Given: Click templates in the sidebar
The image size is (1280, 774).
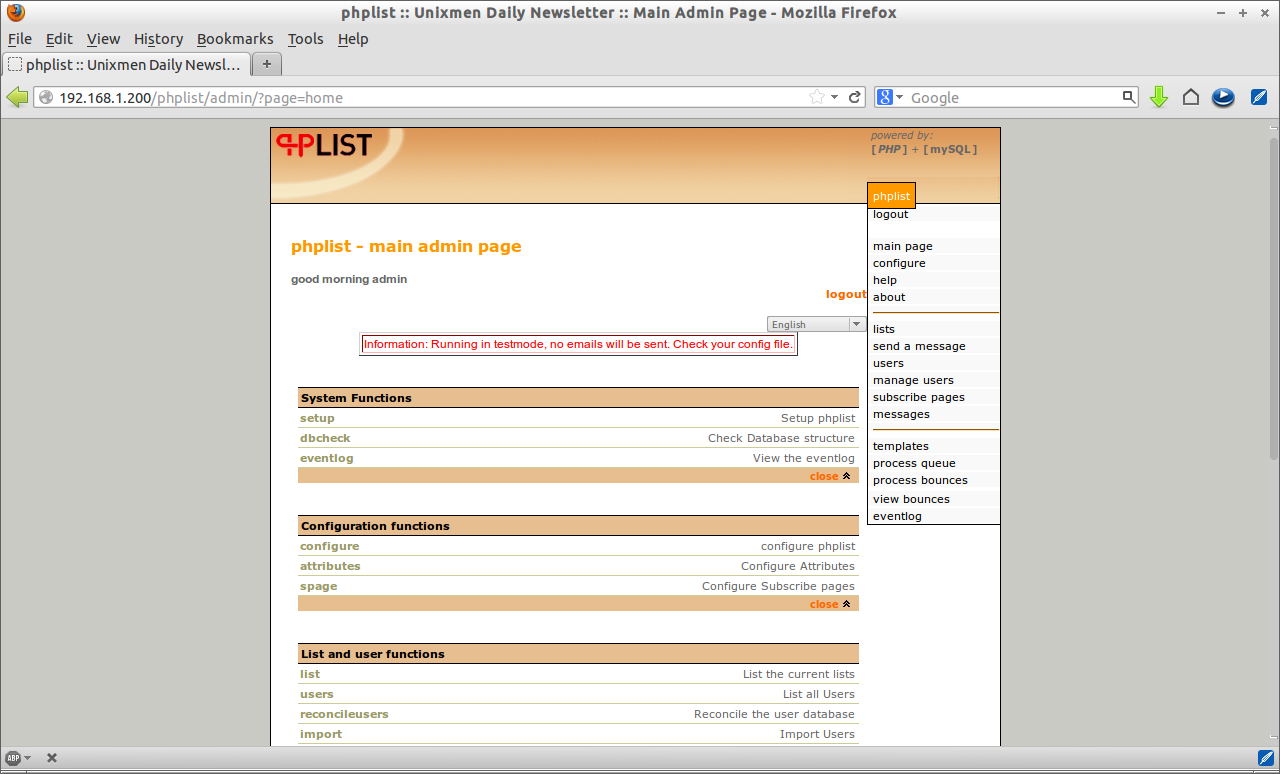Looking at the screenshot, I should point(901,446).
